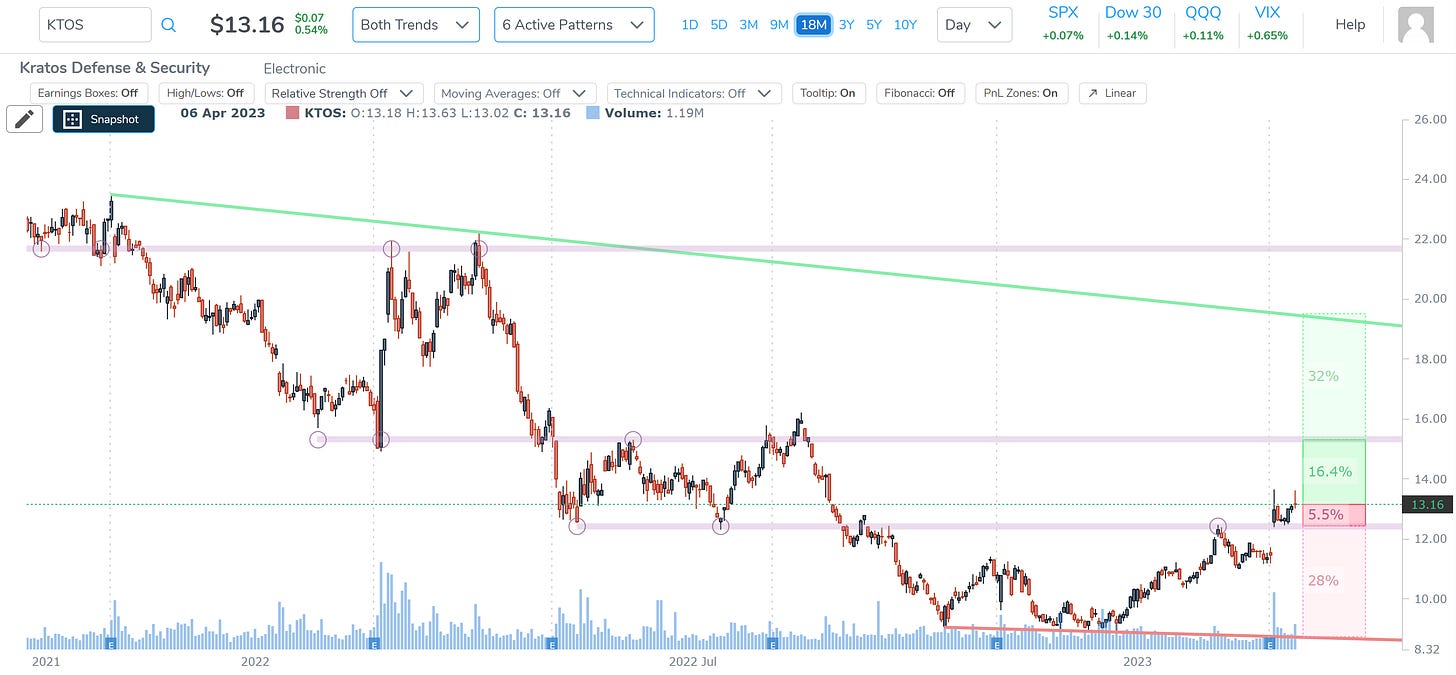Click the red 5.5% loss zone
The image size is (1456, 675).
(x=1334, y=515)
